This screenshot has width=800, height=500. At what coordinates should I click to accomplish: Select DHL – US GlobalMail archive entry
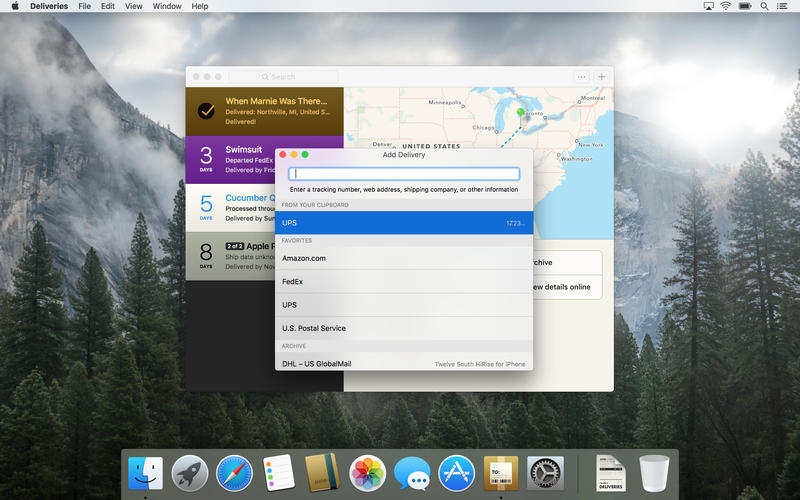tap(404, 363)
